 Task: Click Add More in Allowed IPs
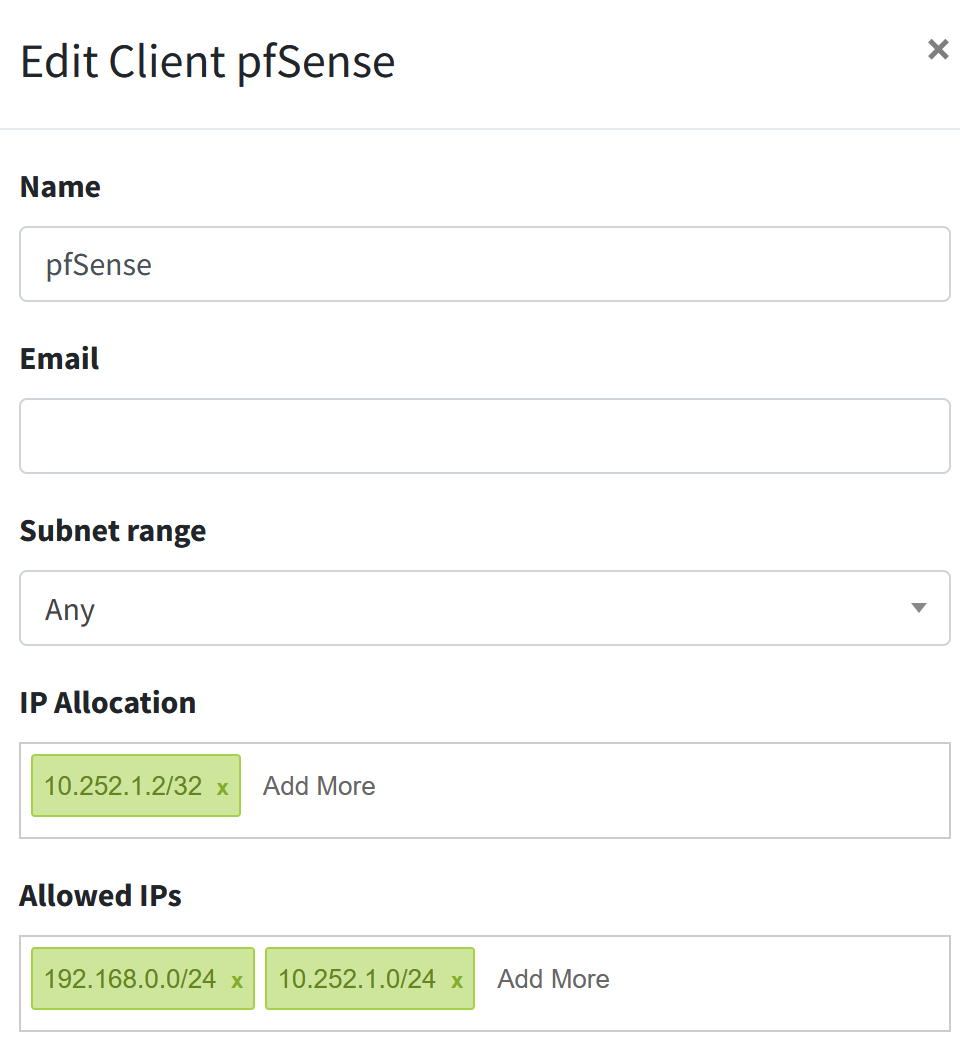pyautogui.click(x=554, y=979)
